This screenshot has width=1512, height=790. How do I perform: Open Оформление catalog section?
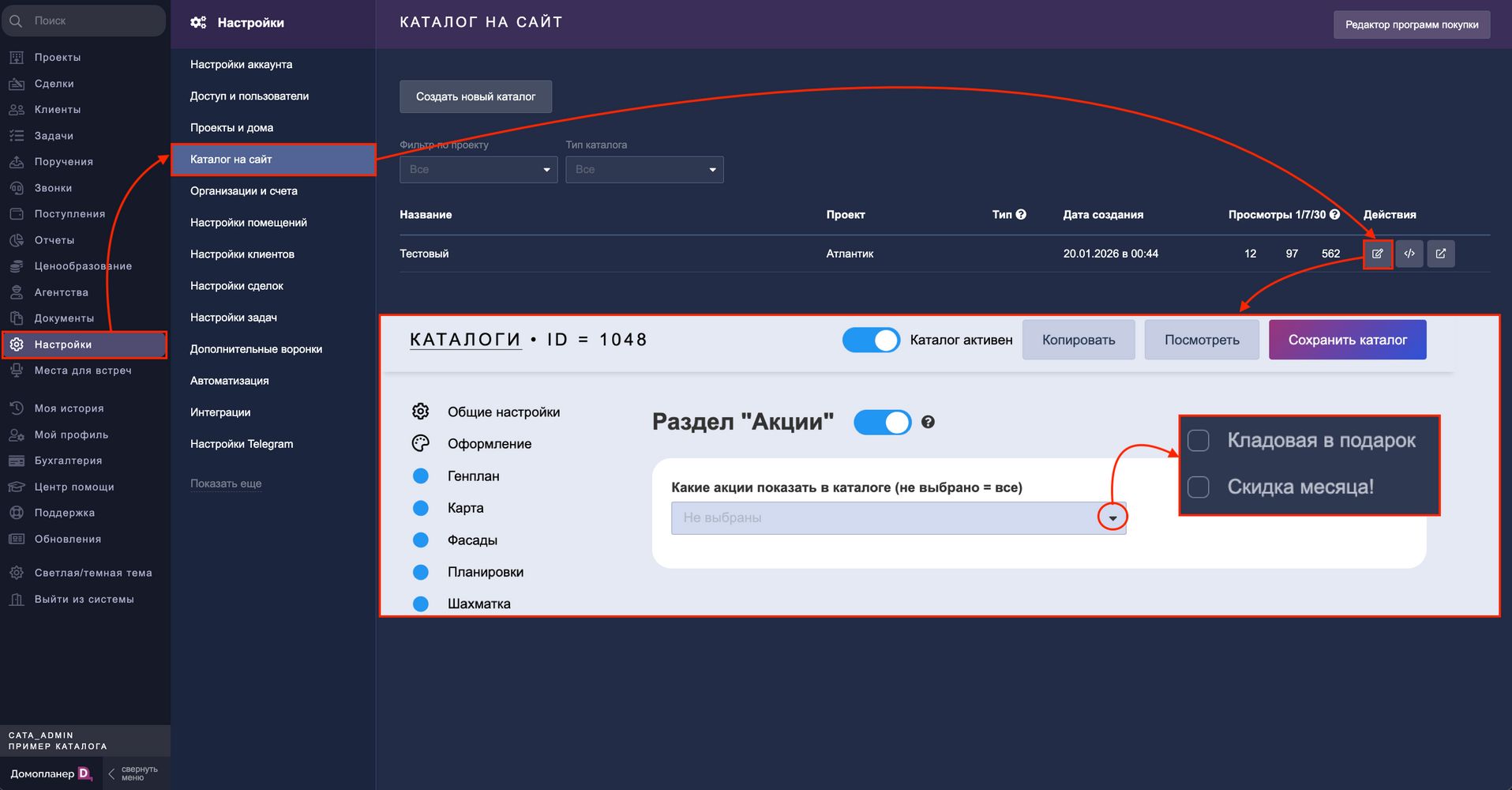(x=490, y=444)
